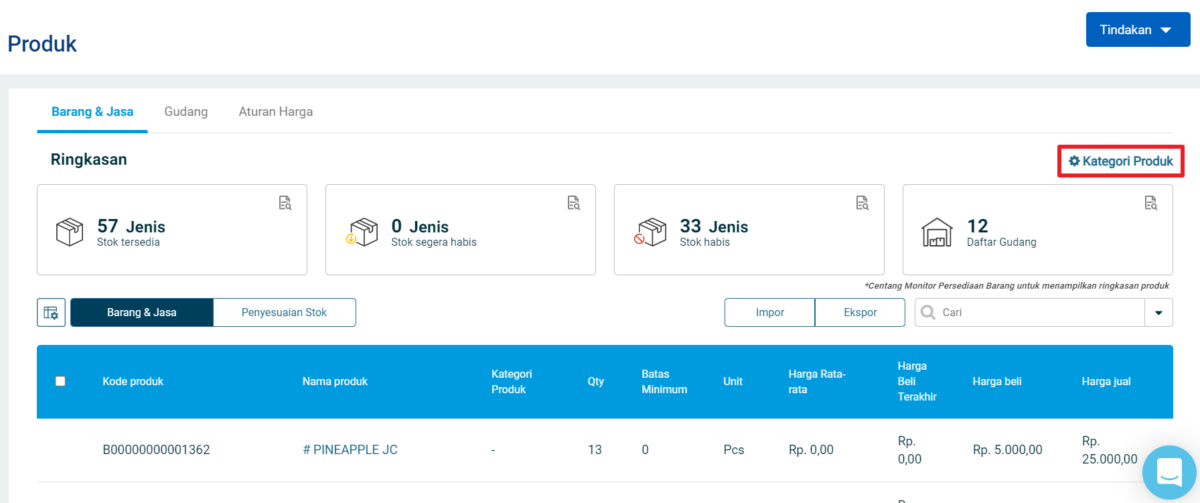The width and height of the screenshot is (1200, 503).
Task: Open detail icon on Stok segera habis card
Action: (573, 203)
